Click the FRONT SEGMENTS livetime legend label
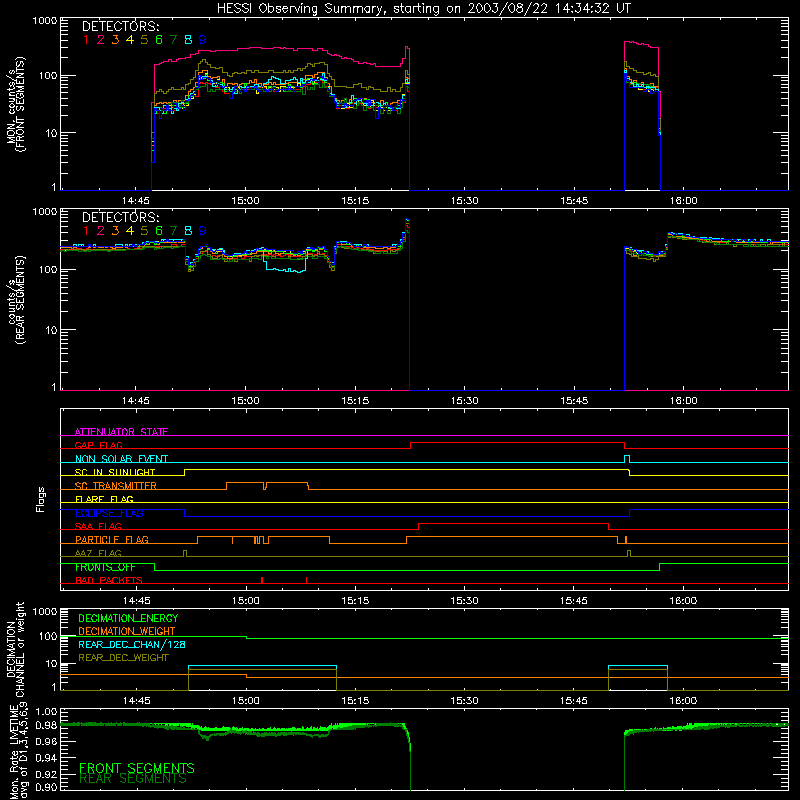Viewport: 800px width, 800px height. [x=137, y=768]
